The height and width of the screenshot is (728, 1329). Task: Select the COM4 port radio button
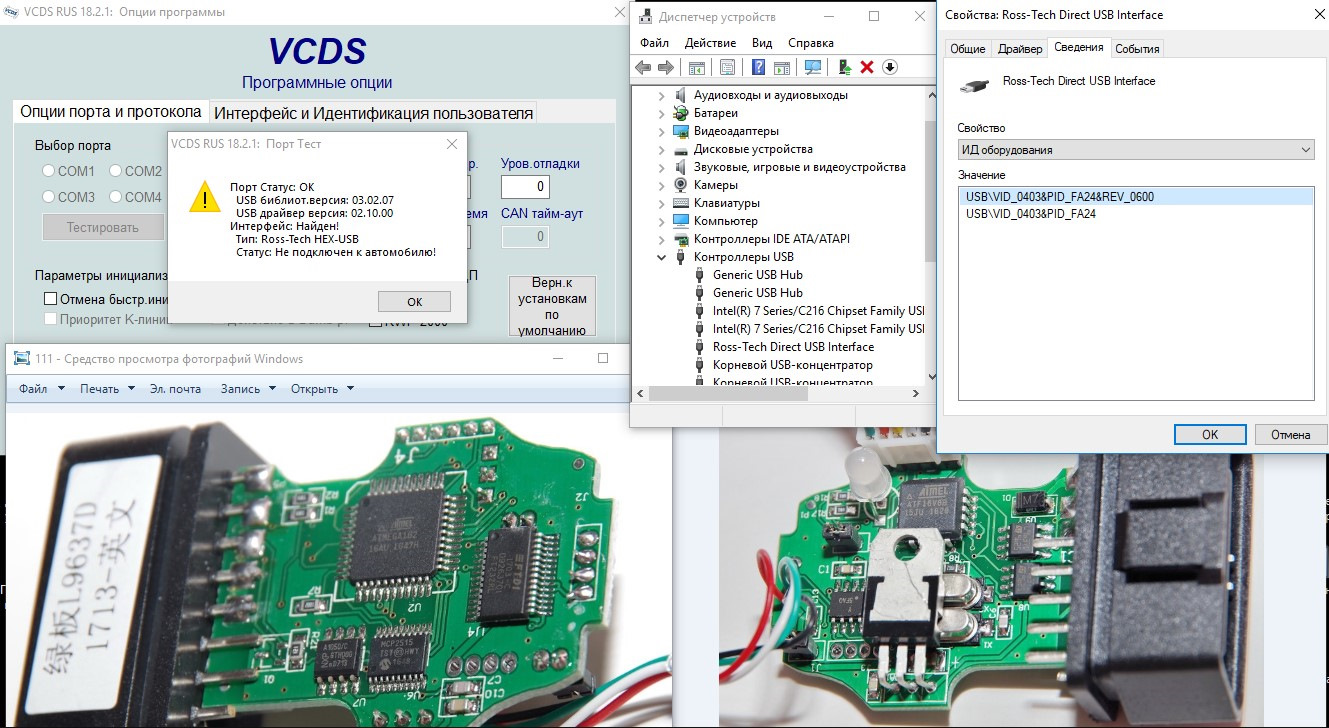(x=115, y=197)
